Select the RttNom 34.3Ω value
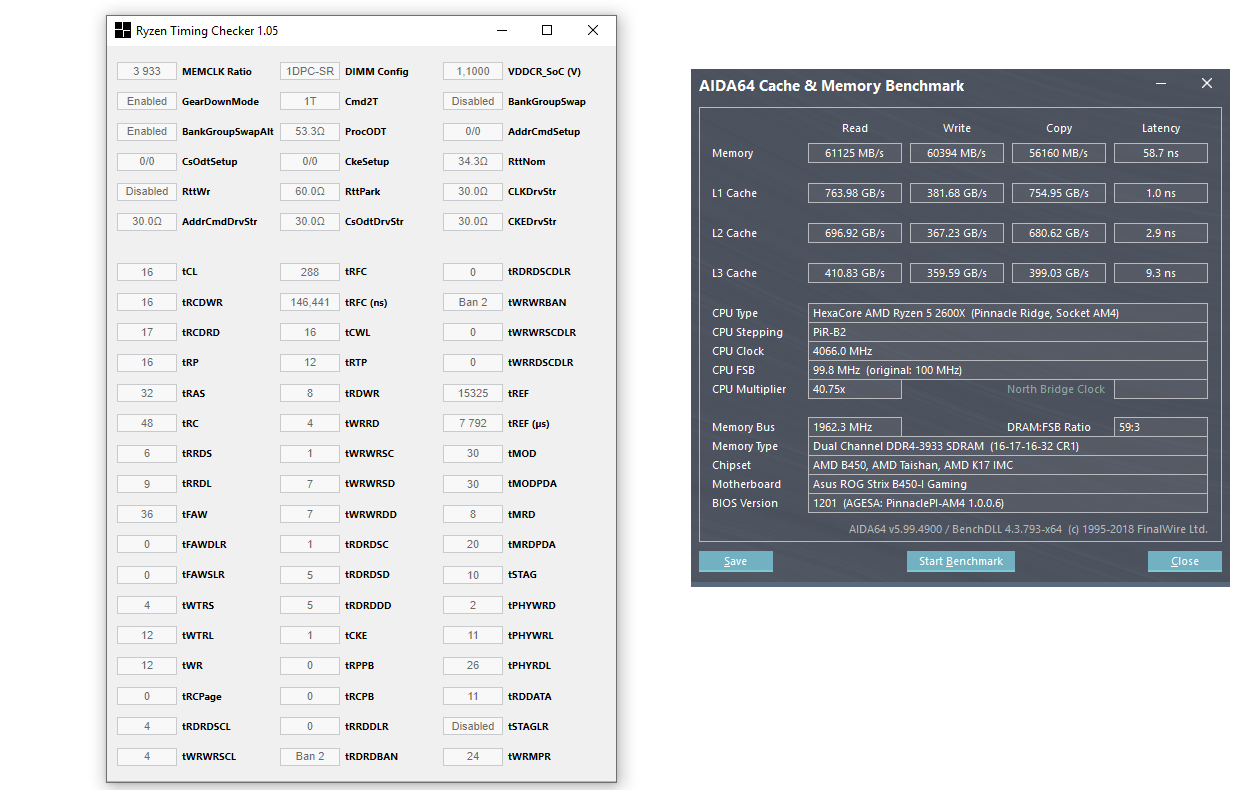 coord(473,161)
